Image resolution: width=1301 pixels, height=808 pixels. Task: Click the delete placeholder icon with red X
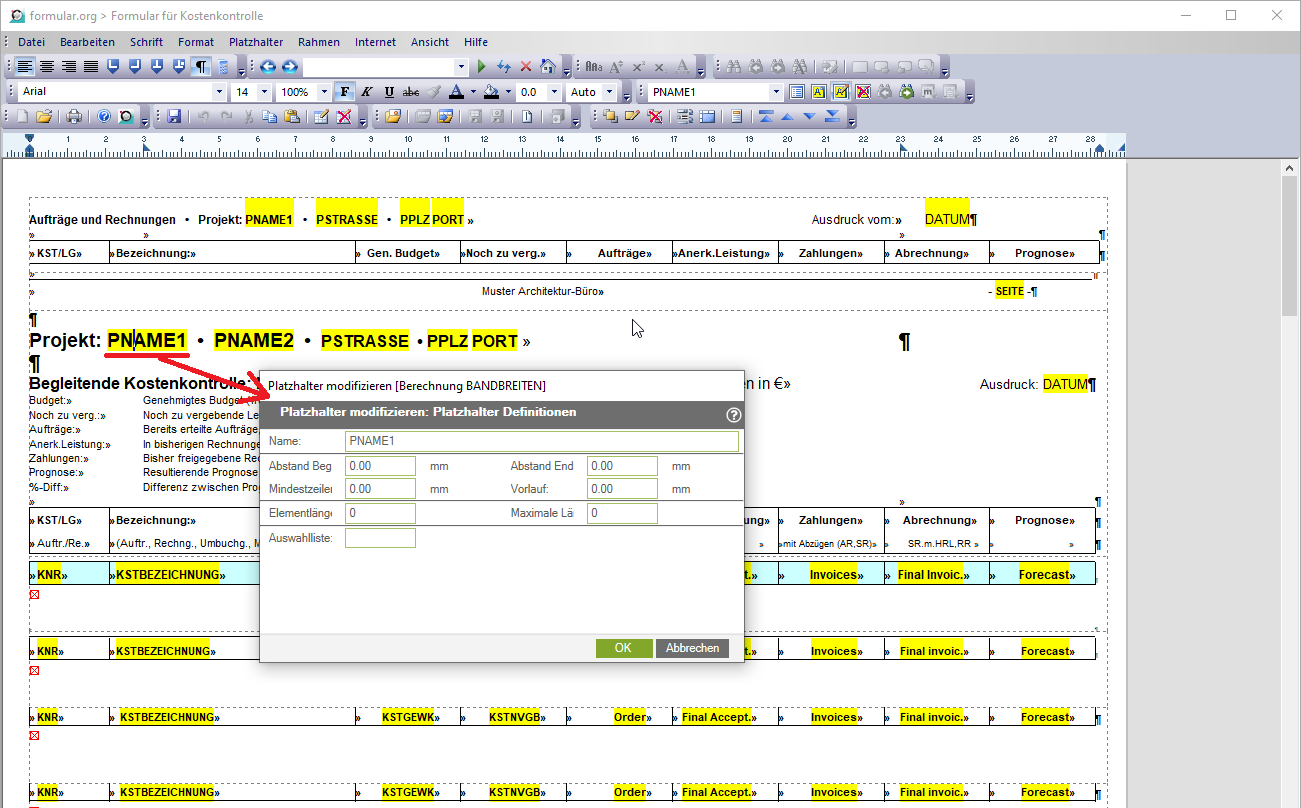pyautogui.click(x=863, y=92)
